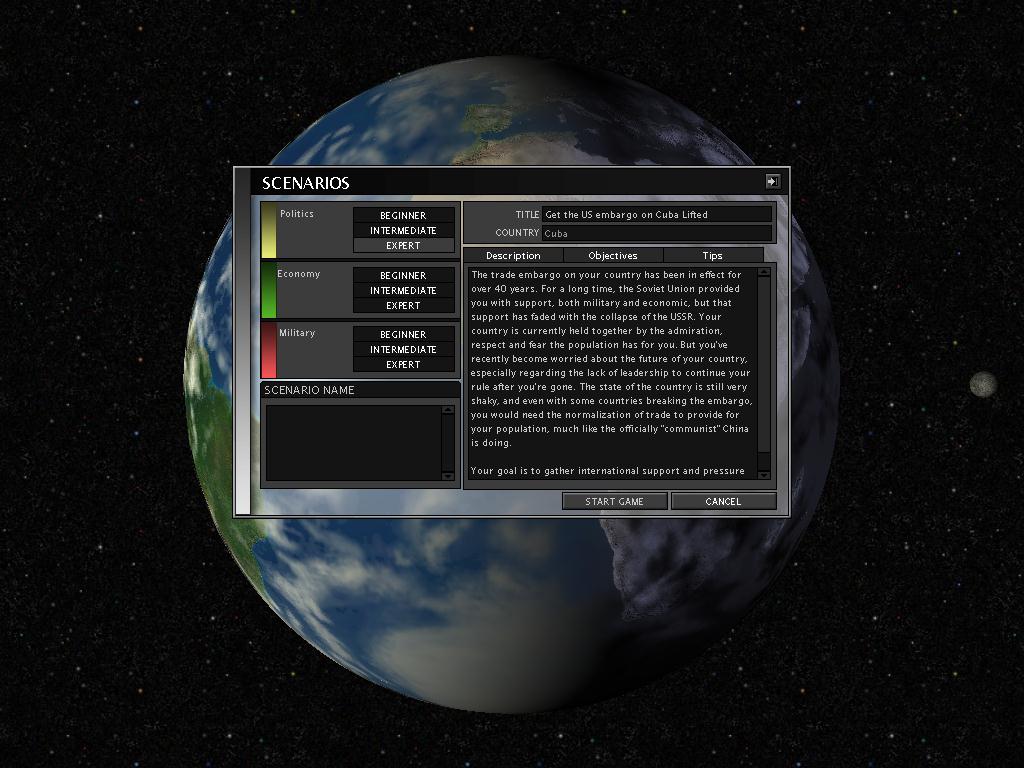Select Military Intermediate difficulty
Screen dimensions: 1024x768
pyautogui.click(x=404, y=349)
